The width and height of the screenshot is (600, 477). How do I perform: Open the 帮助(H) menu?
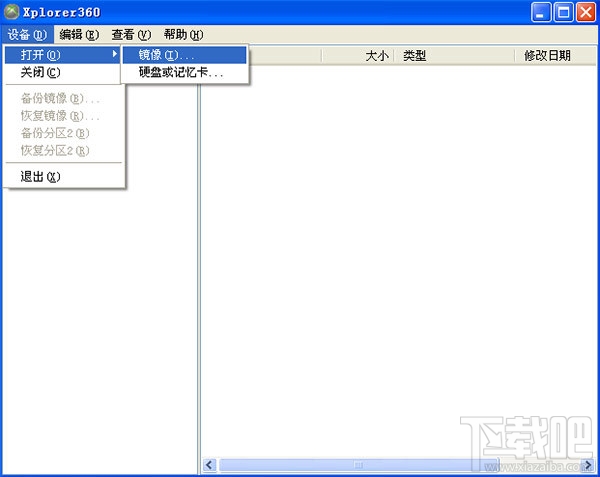[x=183, y=35]
